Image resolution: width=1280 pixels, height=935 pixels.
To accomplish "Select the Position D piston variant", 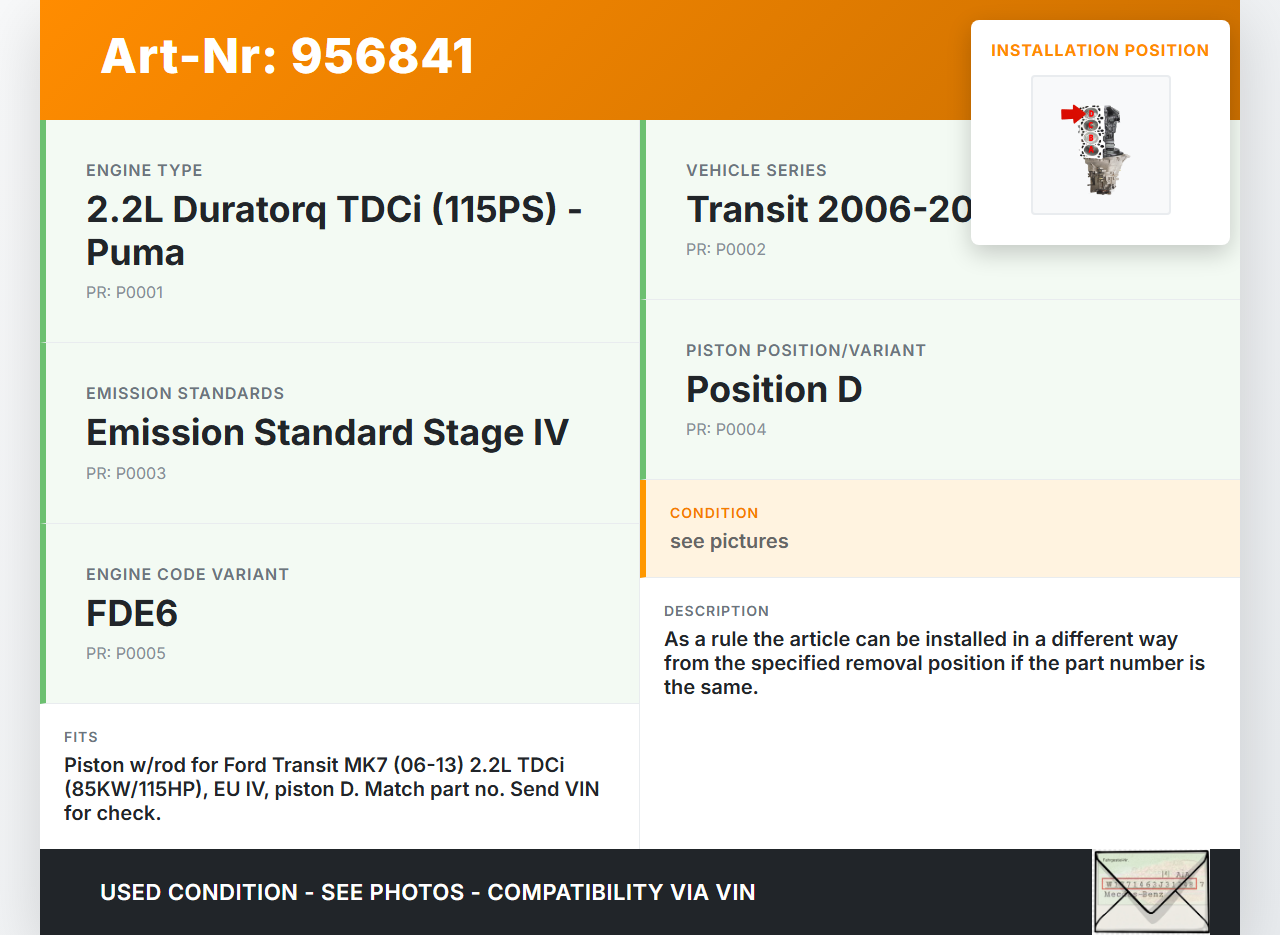I will click(x=774, y=390).
